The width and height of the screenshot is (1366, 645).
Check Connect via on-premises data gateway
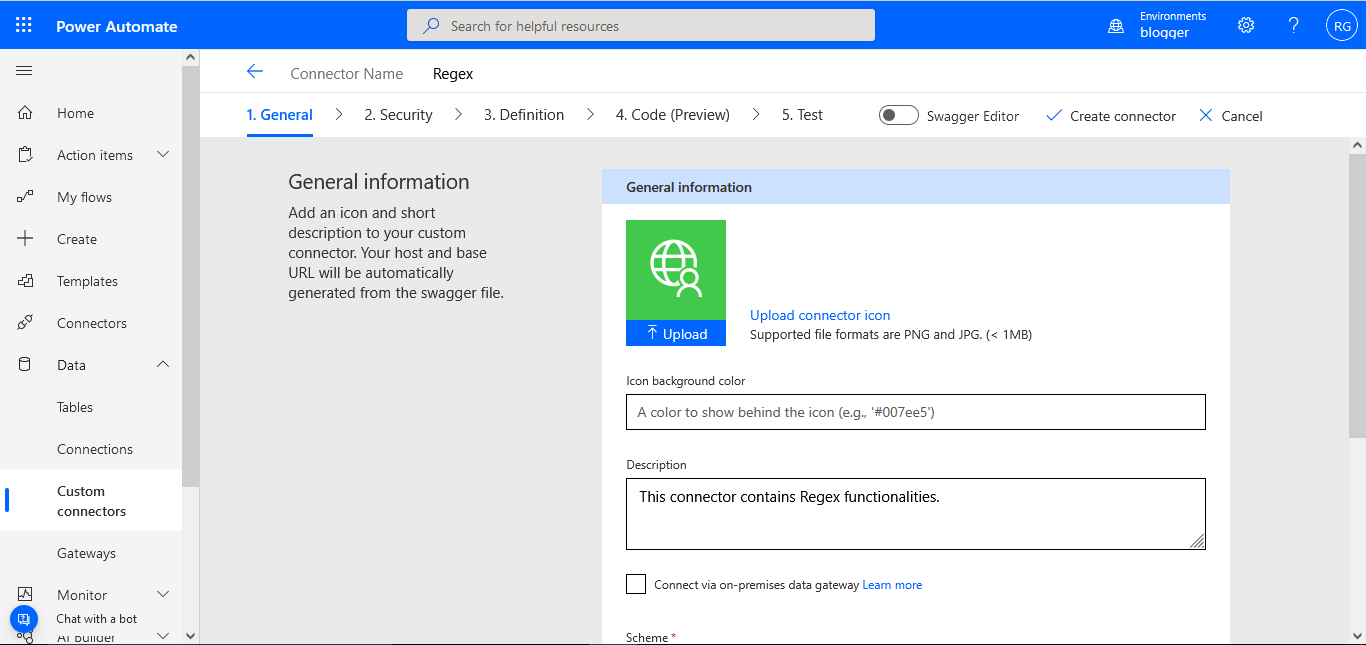636,584
